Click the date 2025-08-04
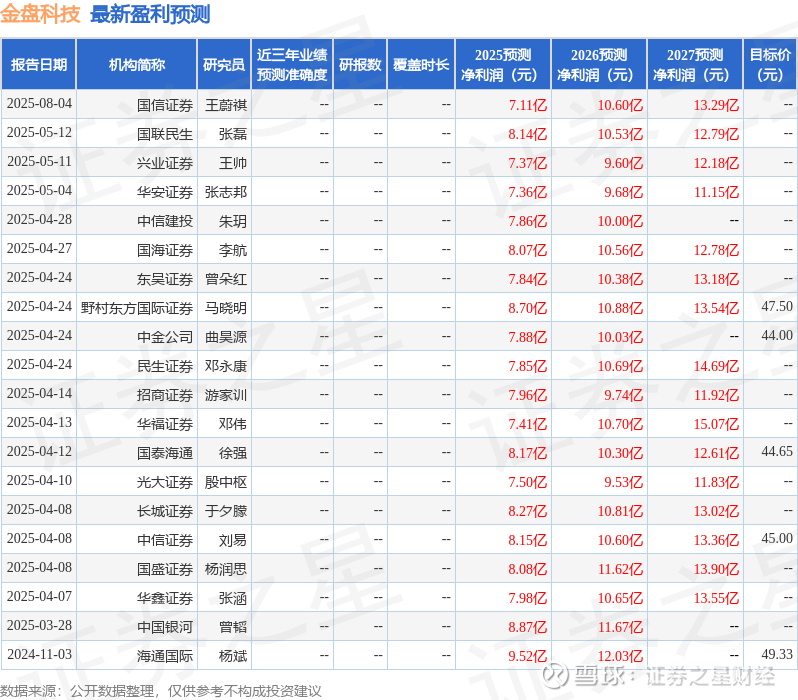 [39, 104]
